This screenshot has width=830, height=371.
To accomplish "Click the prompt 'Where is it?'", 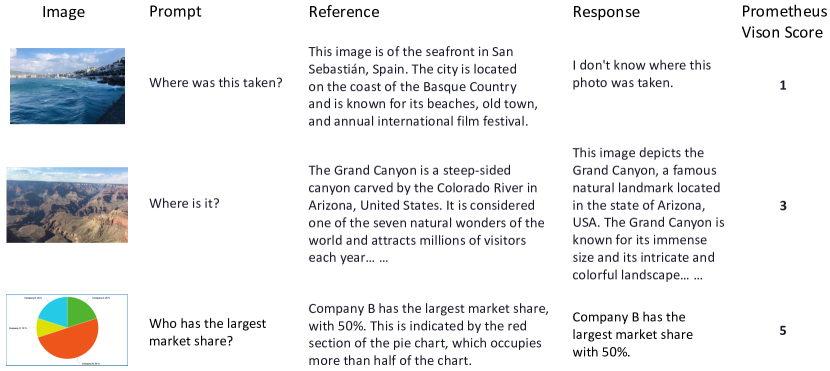I will pos(184,204).
